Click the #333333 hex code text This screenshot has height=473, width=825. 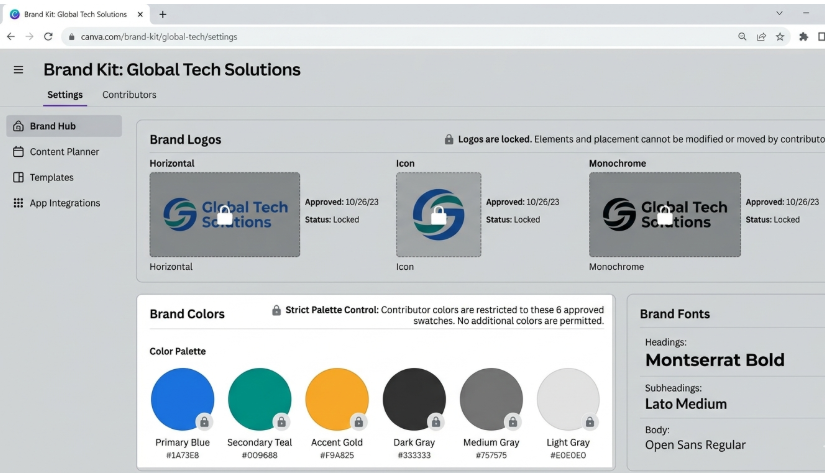coord(414,456)
